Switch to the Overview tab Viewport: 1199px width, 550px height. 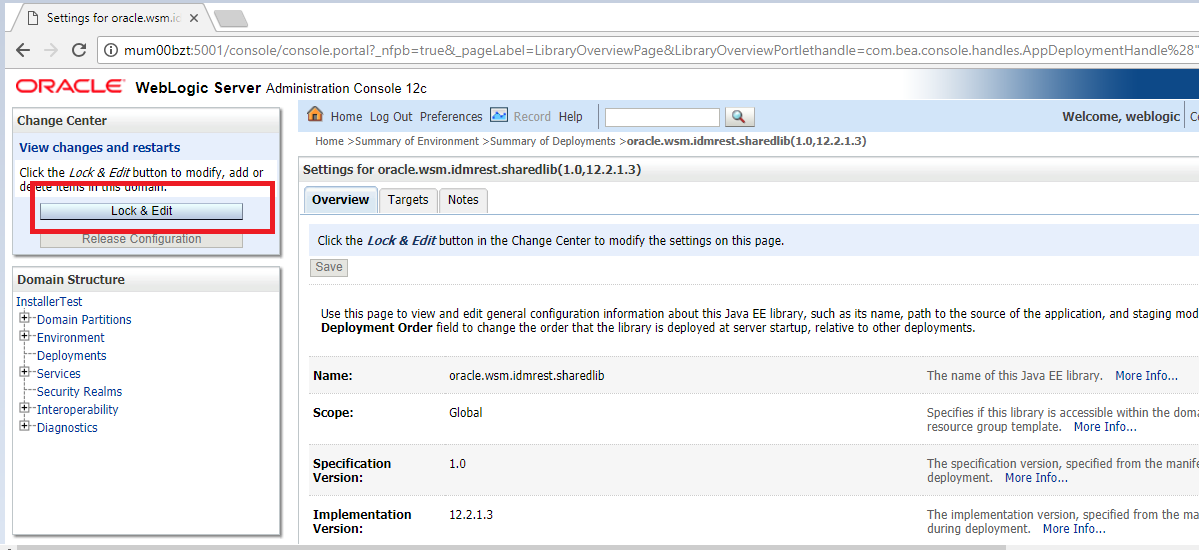coord(340,200)
